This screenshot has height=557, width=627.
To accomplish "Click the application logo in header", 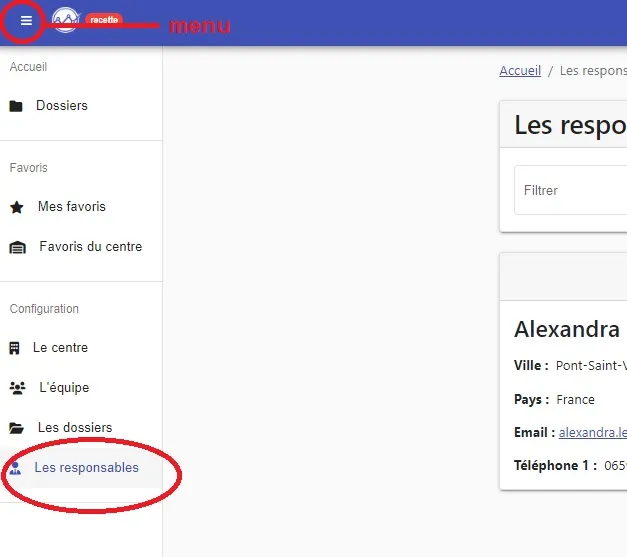I will [x=66, y=20].
